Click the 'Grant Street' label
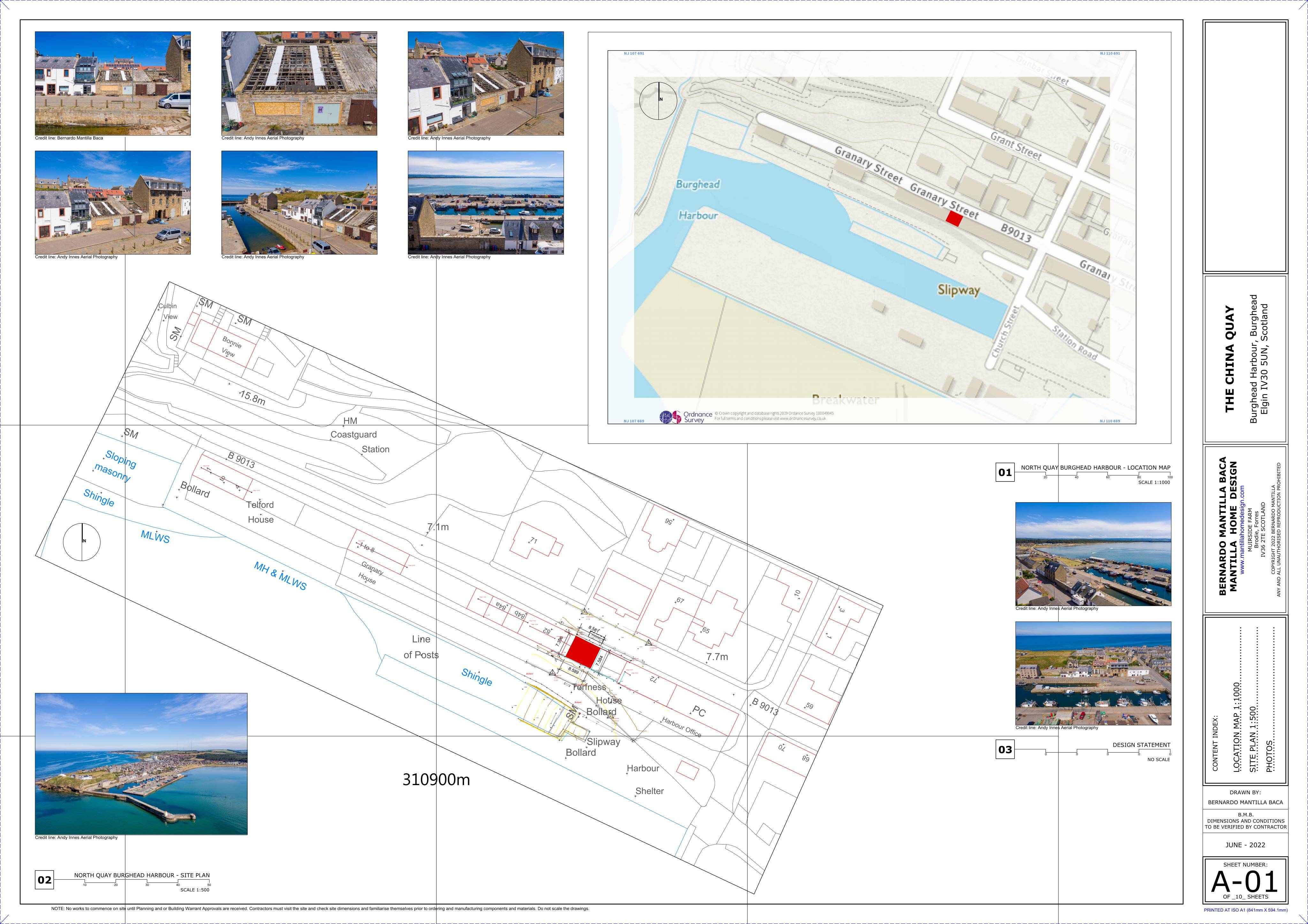This screenshot has width=1308, height=924. pos(1016,146)
